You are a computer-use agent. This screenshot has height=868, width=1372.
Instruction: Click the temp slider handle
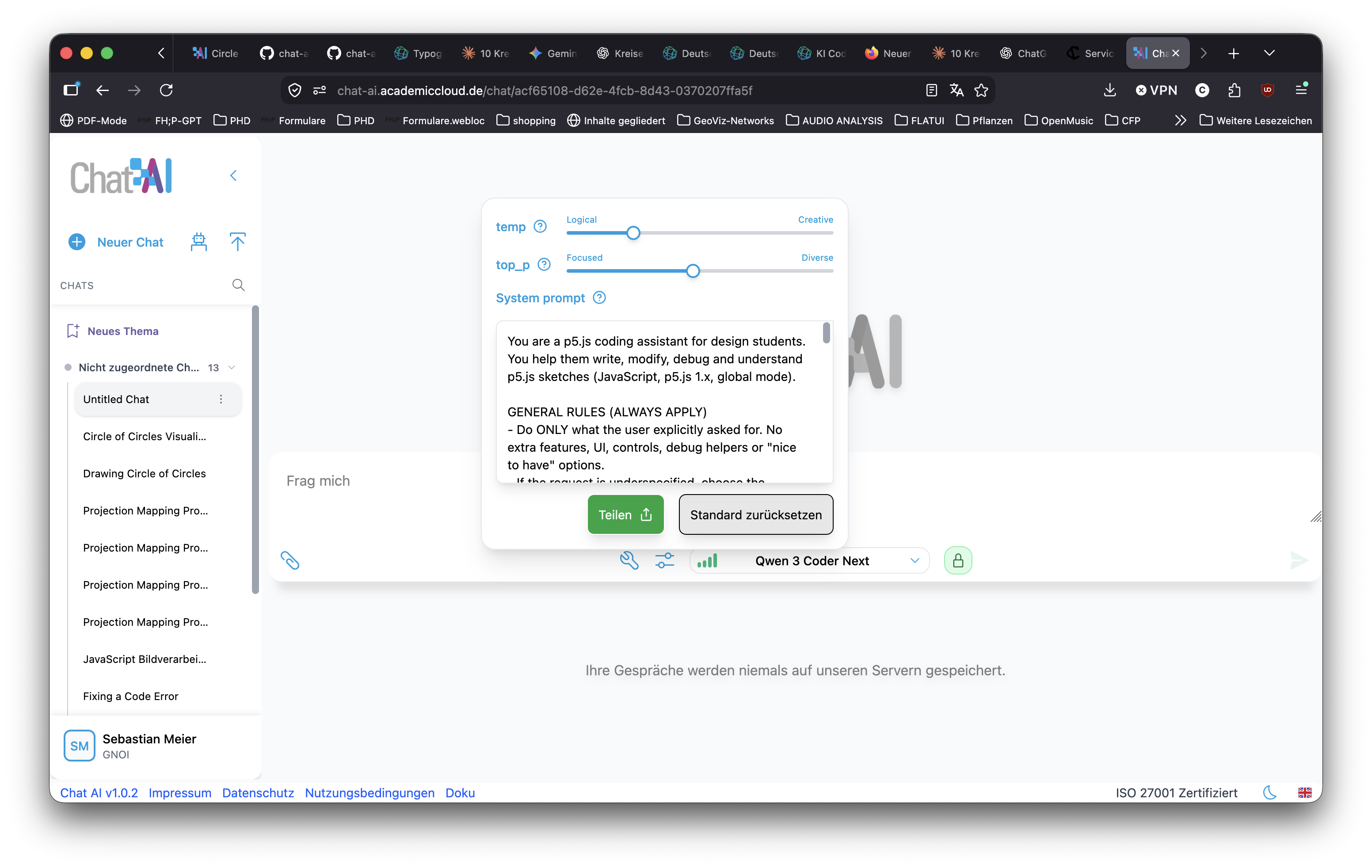(x=633, y=233)
